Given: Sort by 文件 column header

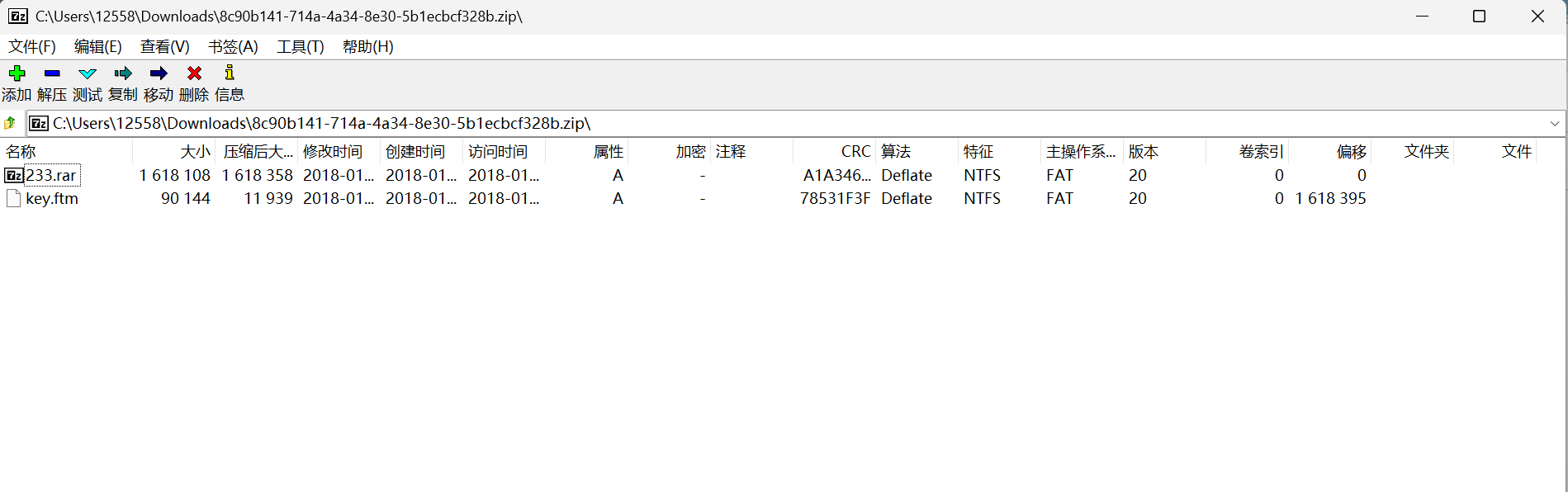Looking at the screenshot, I should click(1495, 152).
